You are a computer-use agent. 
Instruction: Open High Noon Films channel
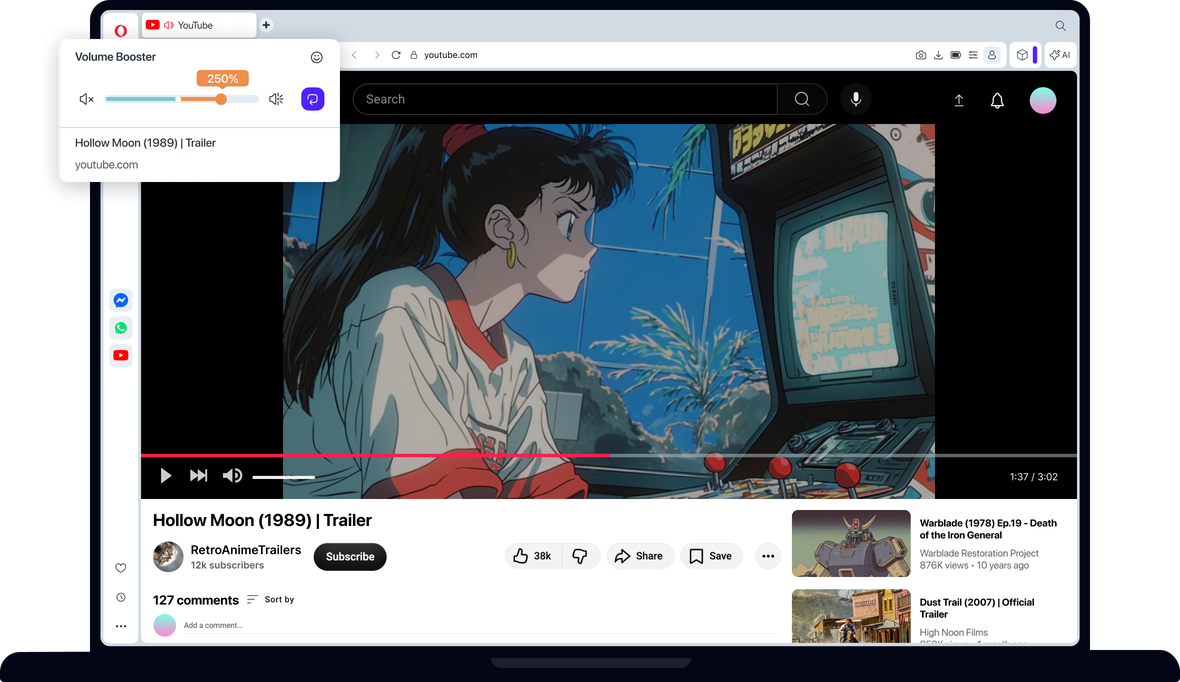click(953, 633)
